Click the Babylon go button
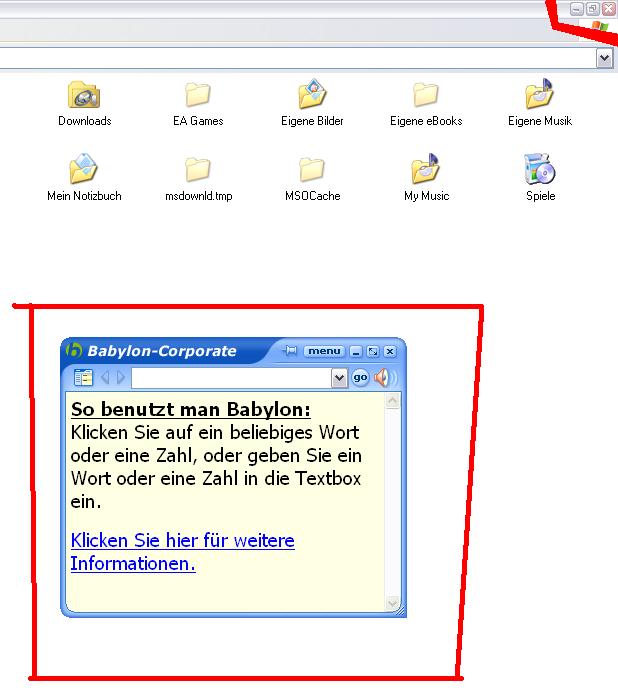Viewport: 618px width, 696px height. pyautogui.click(x=360, y=378)
